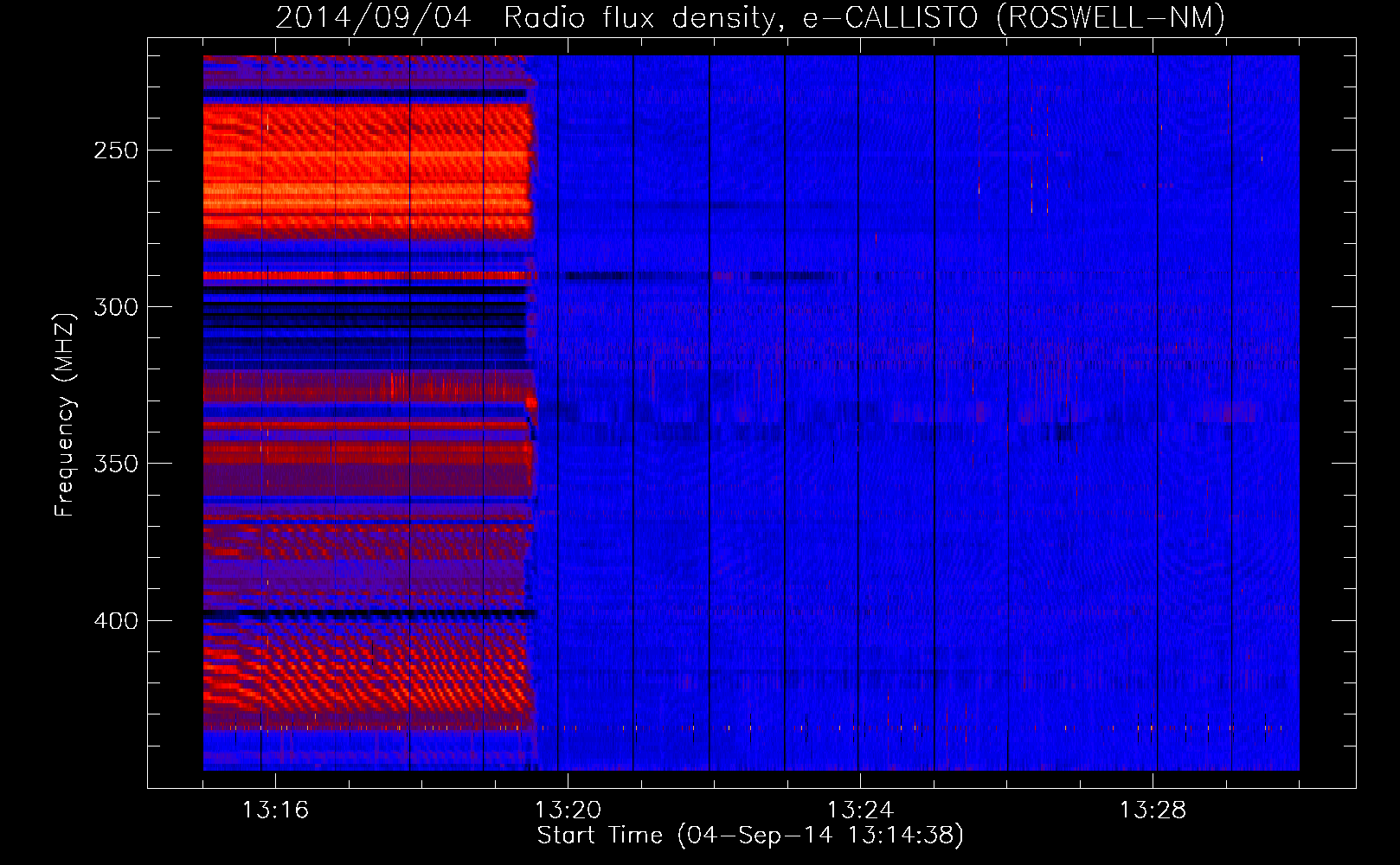
Task: Click the Start Time axis caption
Action: [750, 836]
